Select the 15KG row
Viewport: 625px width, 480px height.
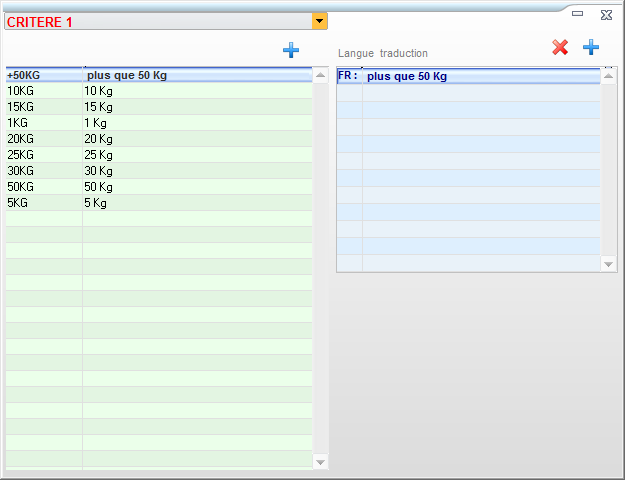tap(158, 107)
